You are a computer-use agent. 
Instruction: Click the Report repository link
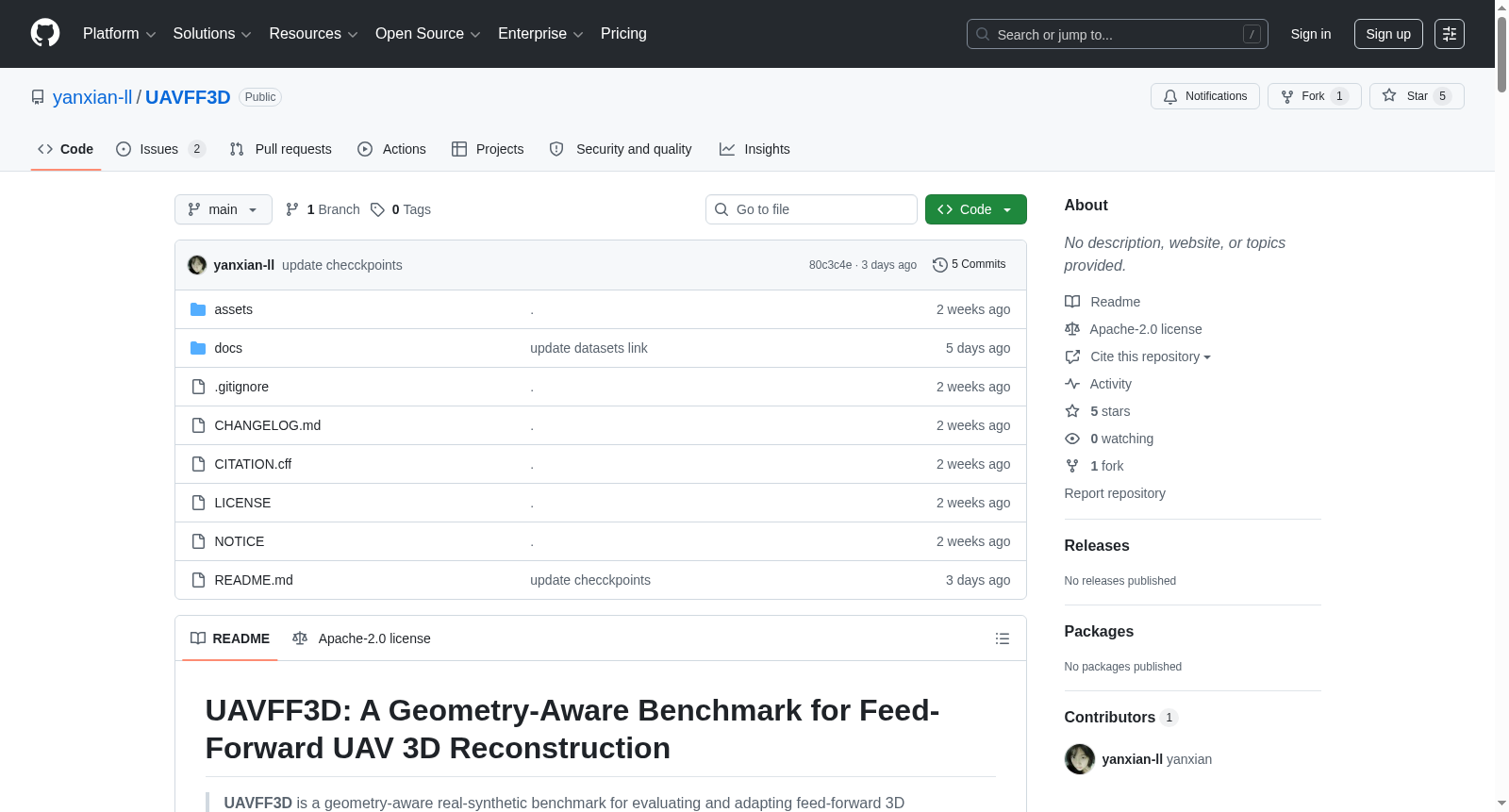(1115, 493)
